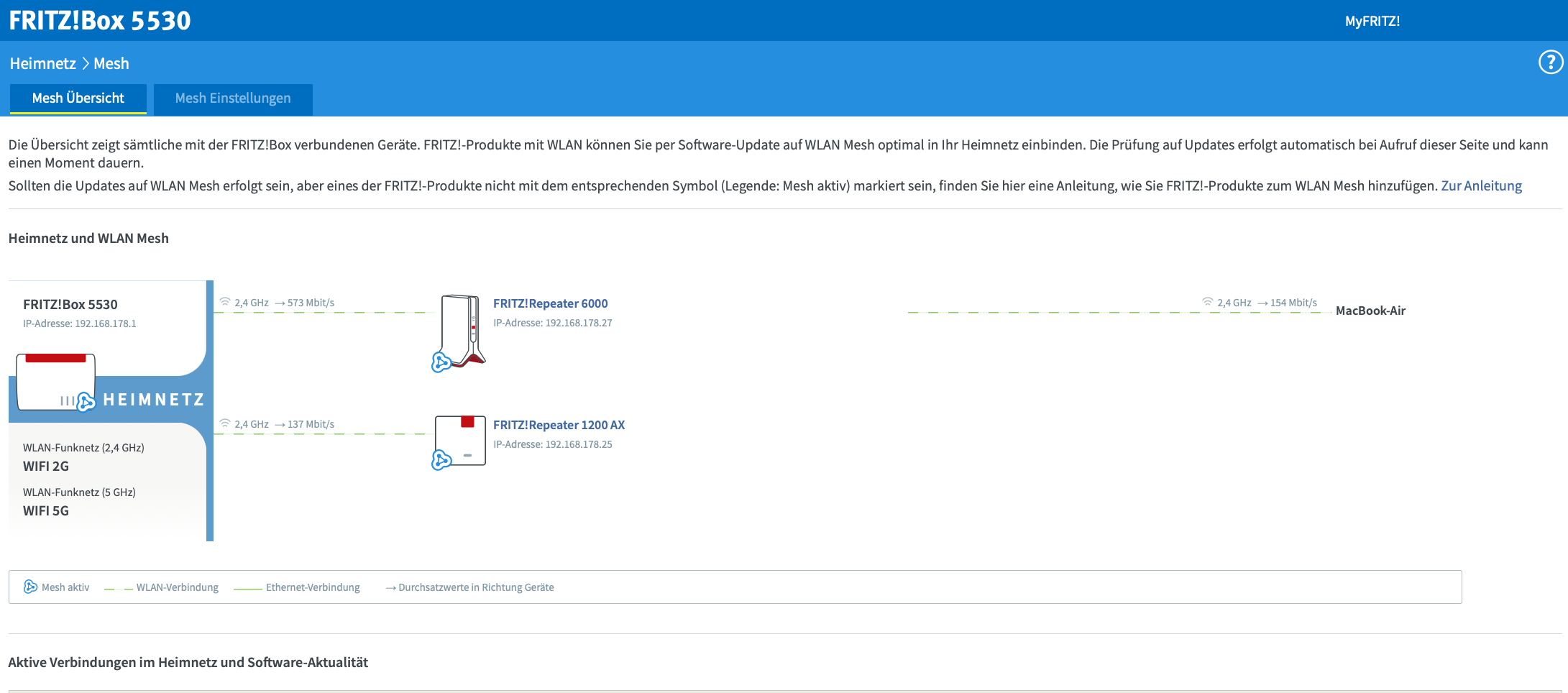This screenshot has width=1568, height=693.
Task: Click the Heimnetz und WLAN Mesh heading
Action: pos(88,238)
